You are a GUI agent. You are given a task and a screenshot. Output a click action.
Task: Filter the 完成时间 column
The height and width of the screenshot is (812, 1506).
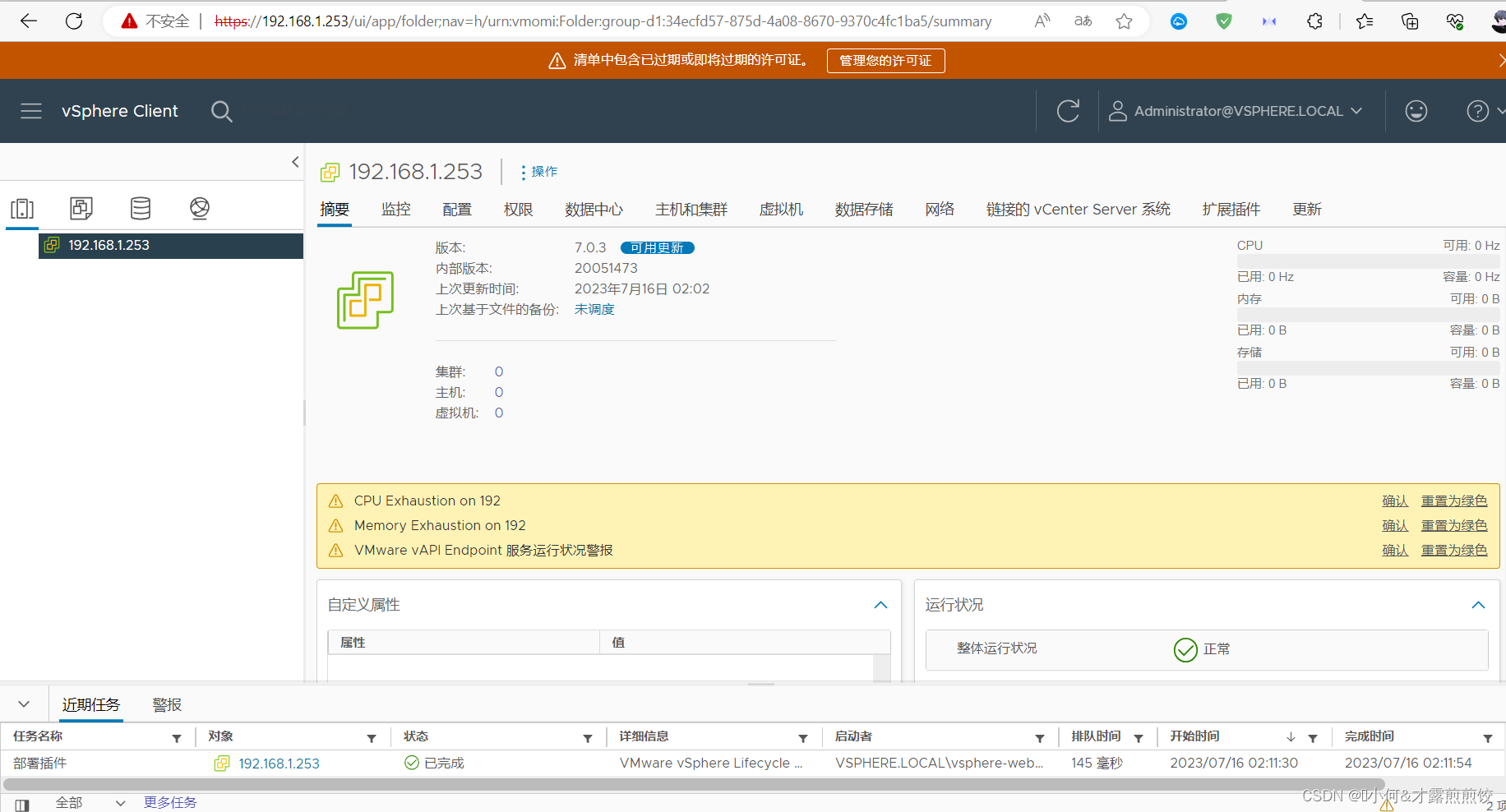tap(1488, 738)
